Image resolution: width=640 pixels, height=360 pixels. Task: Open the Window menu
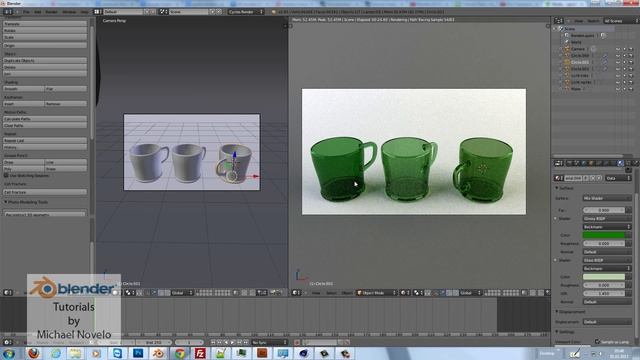(x=69, y=12)
